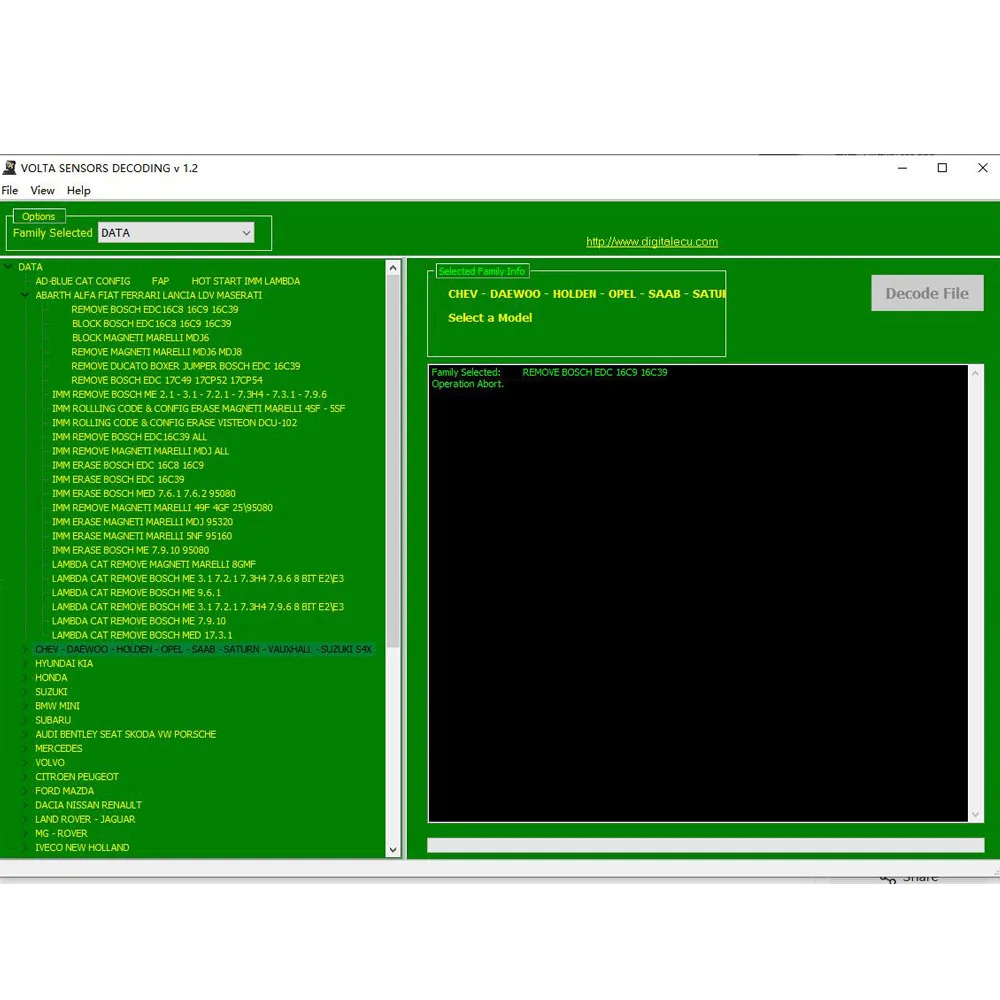The image size is (1000, 1000).
Task: Visit the www.digitalecu.com link
Action: coord(652,242)
